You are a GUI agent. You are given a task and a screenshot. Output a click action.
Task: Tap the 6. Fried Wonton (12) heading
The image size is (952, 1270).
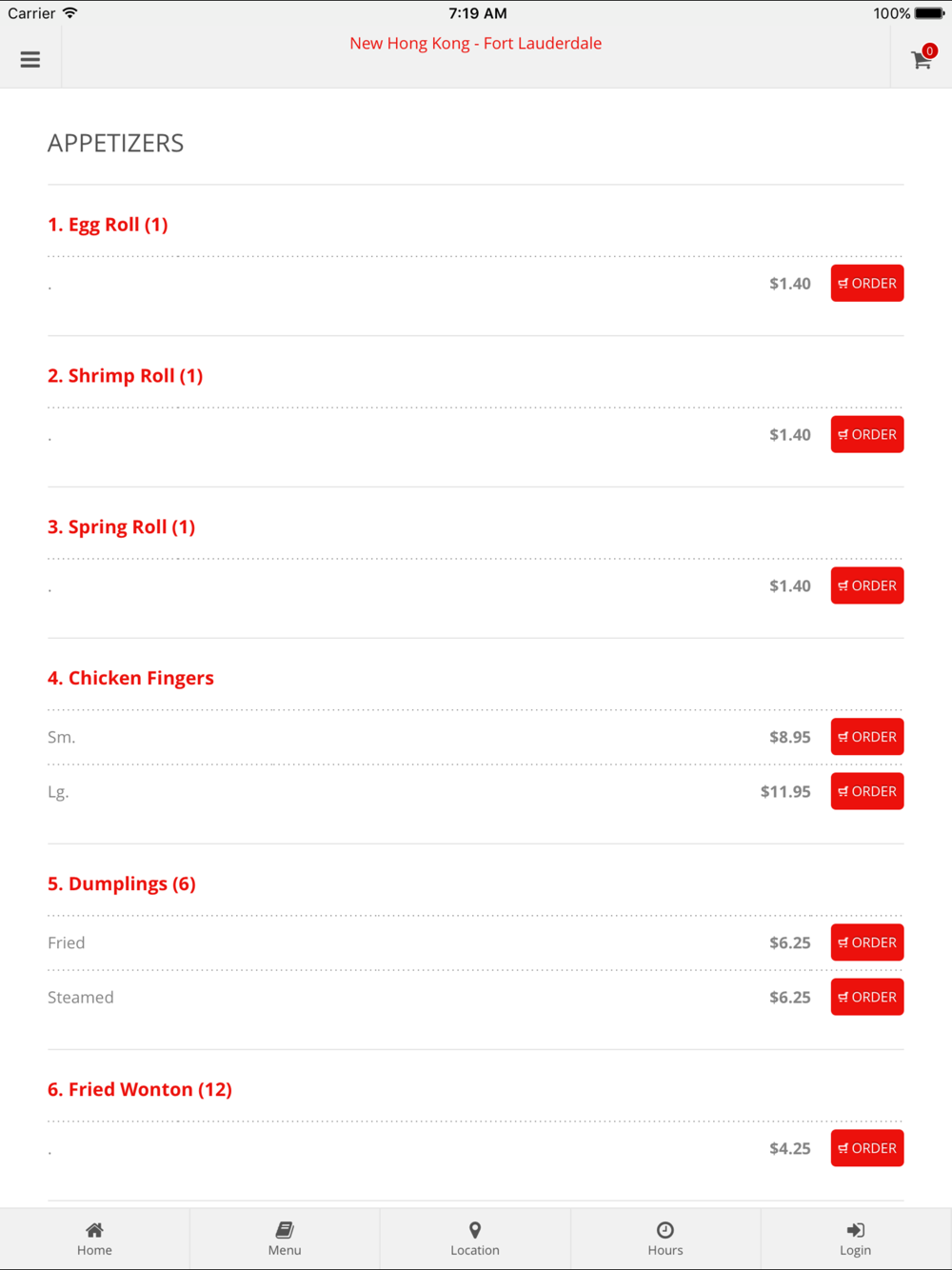point(140,1089)
